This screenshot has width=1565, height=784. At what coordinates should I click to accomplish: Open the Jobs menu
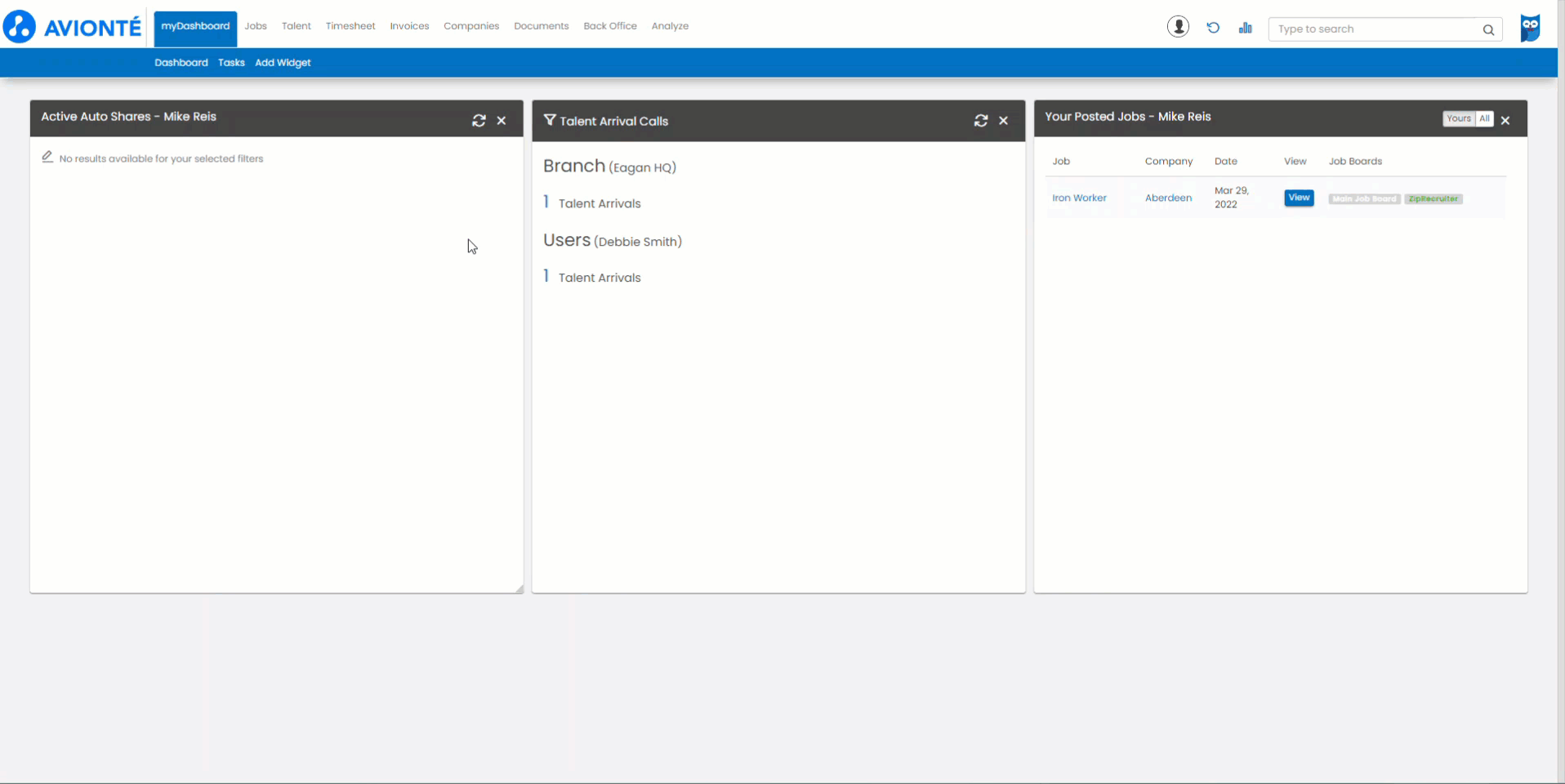pos(256,26)
